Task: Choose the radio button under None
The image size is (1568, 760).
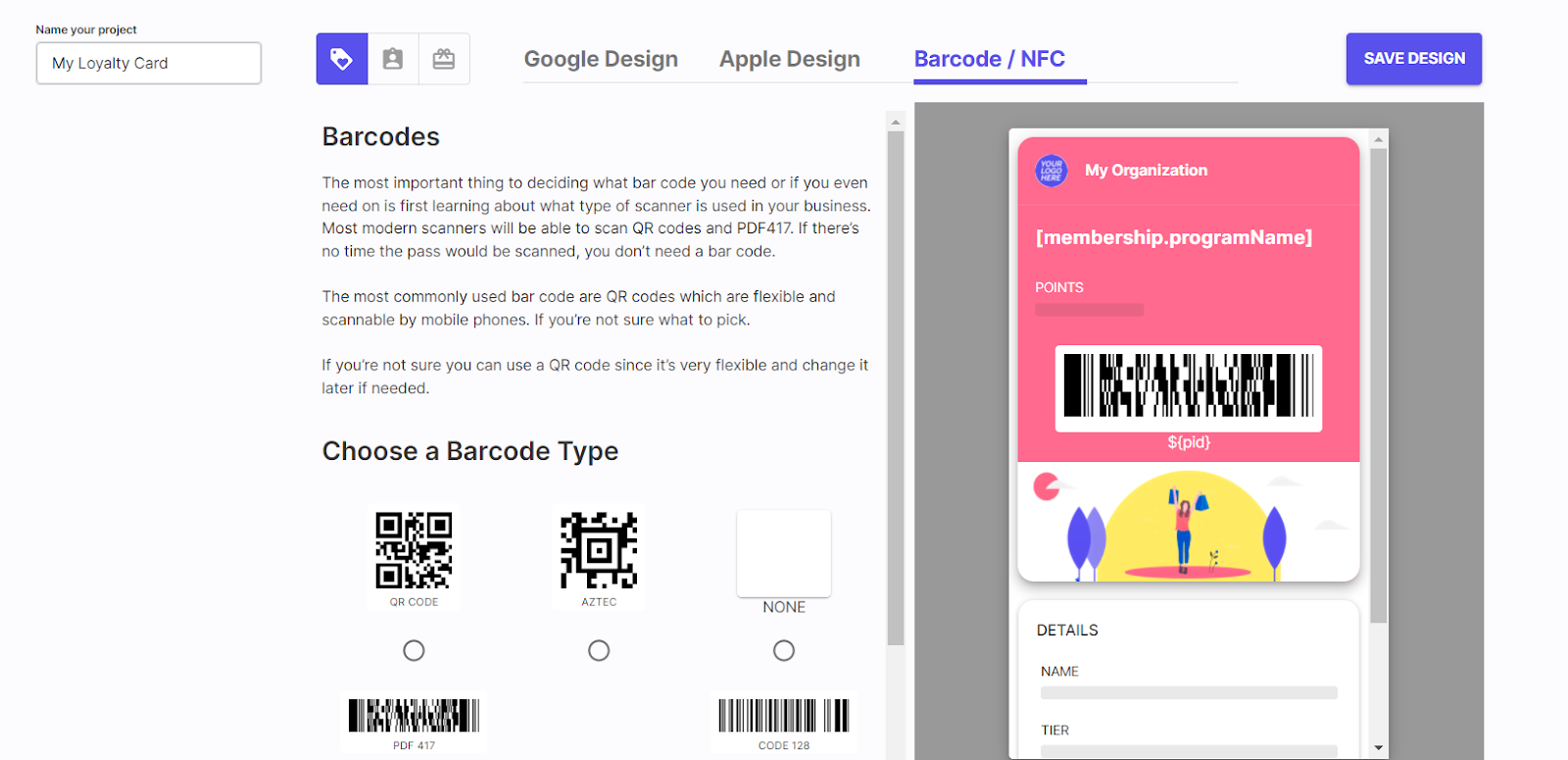Action: click(x=784, y=650)
